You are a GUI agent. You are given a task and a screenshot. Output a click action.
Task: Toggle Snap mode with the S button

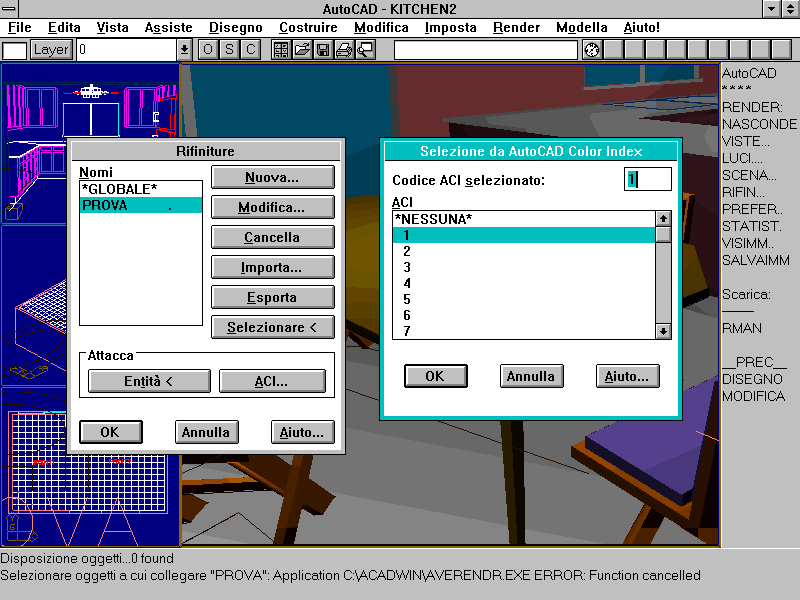point(229,49)
